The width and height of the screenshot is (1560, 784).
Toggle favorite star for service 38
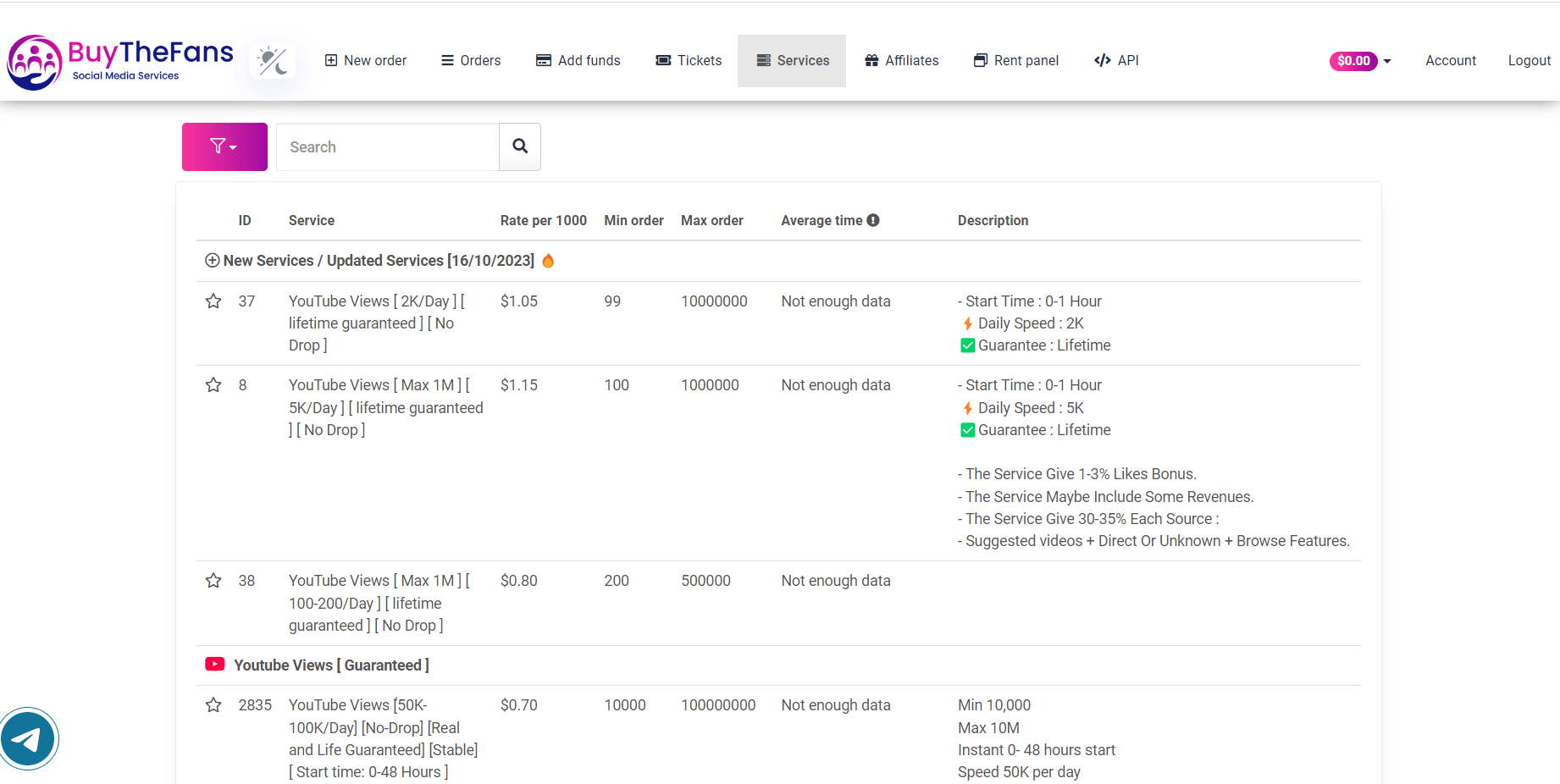pyautogui.click(x=213, y=581)
